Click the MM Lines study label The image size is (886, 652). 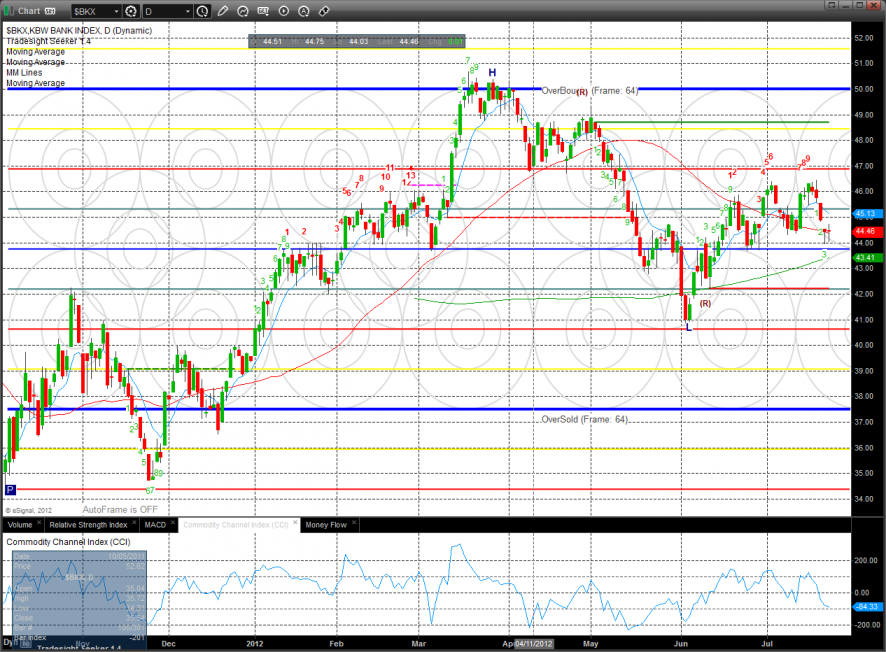pyautogui.click(x=24, y=72)
